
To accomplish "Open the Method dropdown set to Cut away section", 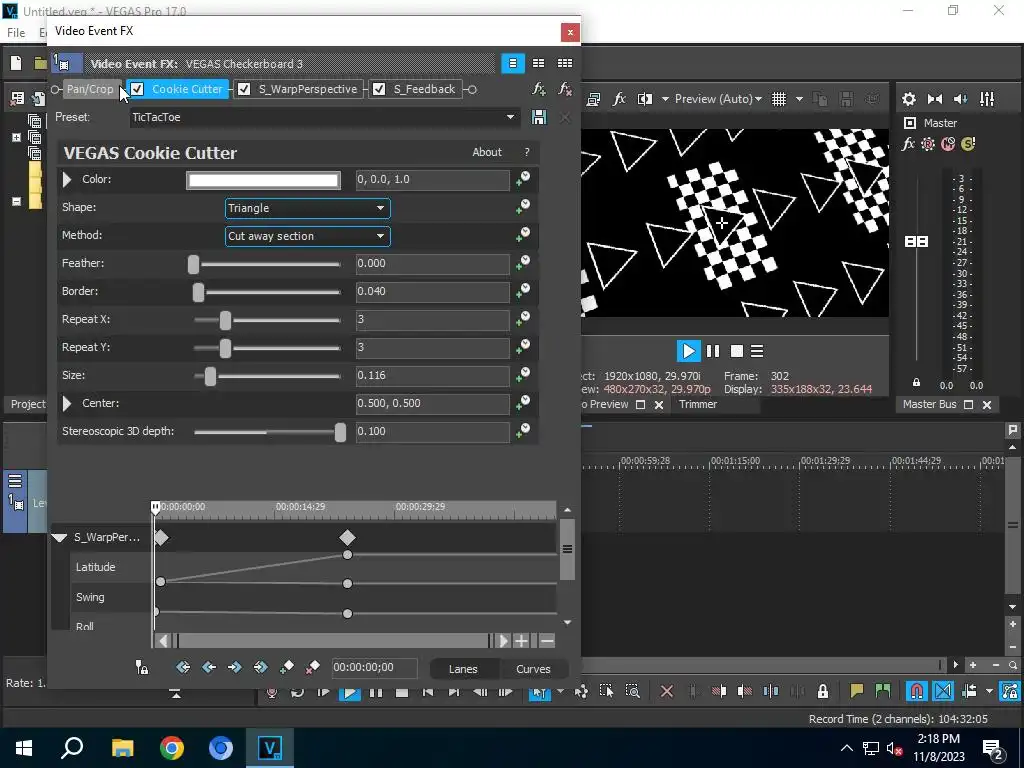I will 308,236.
